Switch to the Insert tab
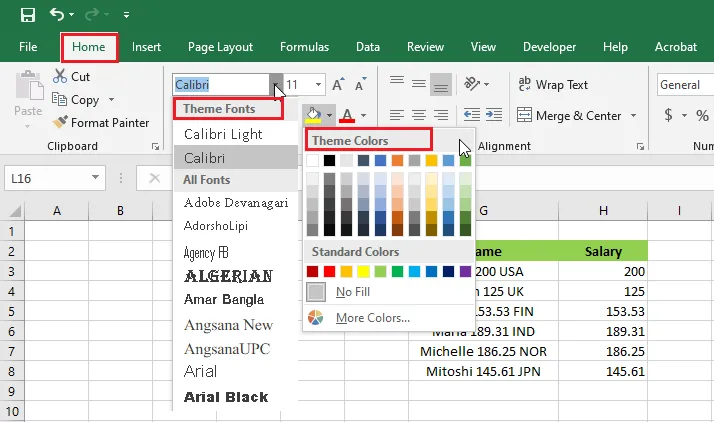This screenshot has width=714, height=422. (x=146, y=47)
